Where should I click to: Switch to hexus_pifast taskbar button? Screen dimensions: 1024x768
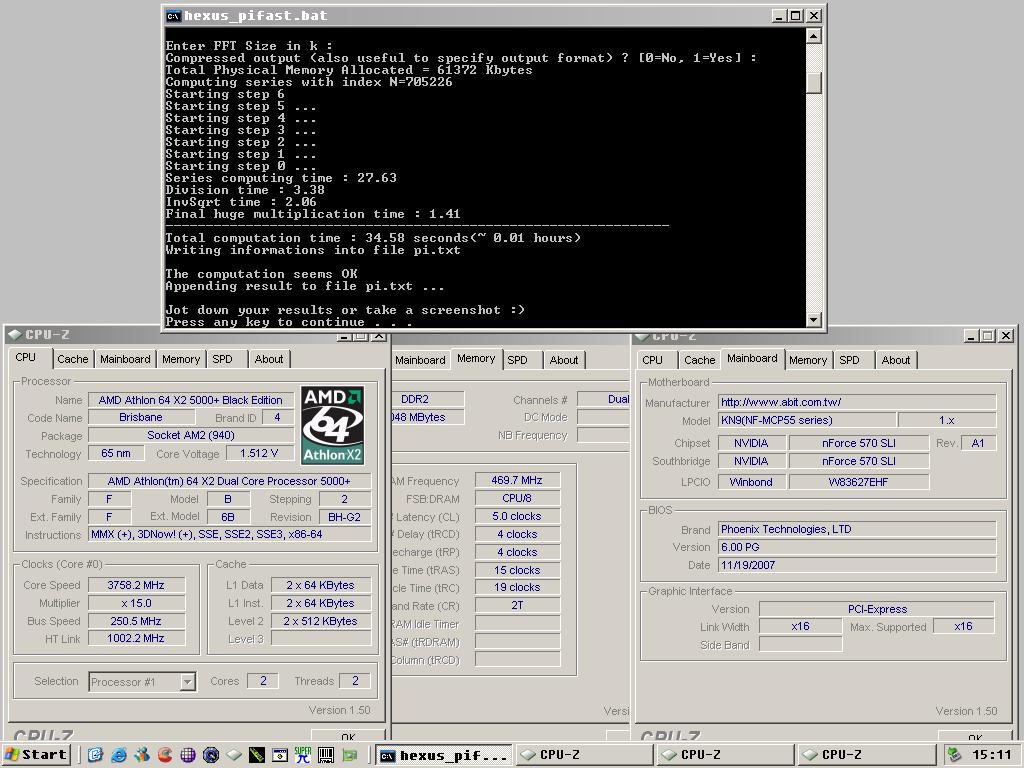(444, 755)
